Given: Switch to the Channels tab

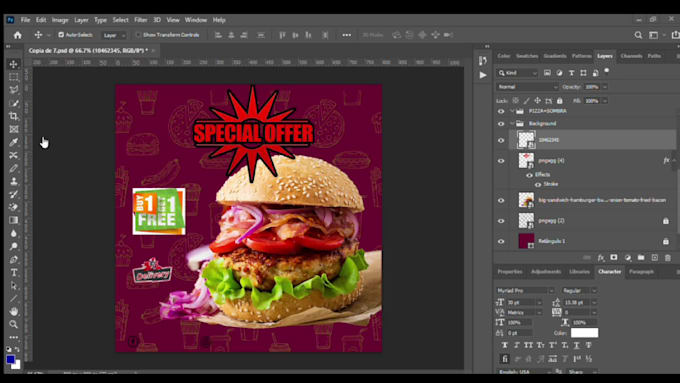Looking at the screenshot, I should click(631, 56).
